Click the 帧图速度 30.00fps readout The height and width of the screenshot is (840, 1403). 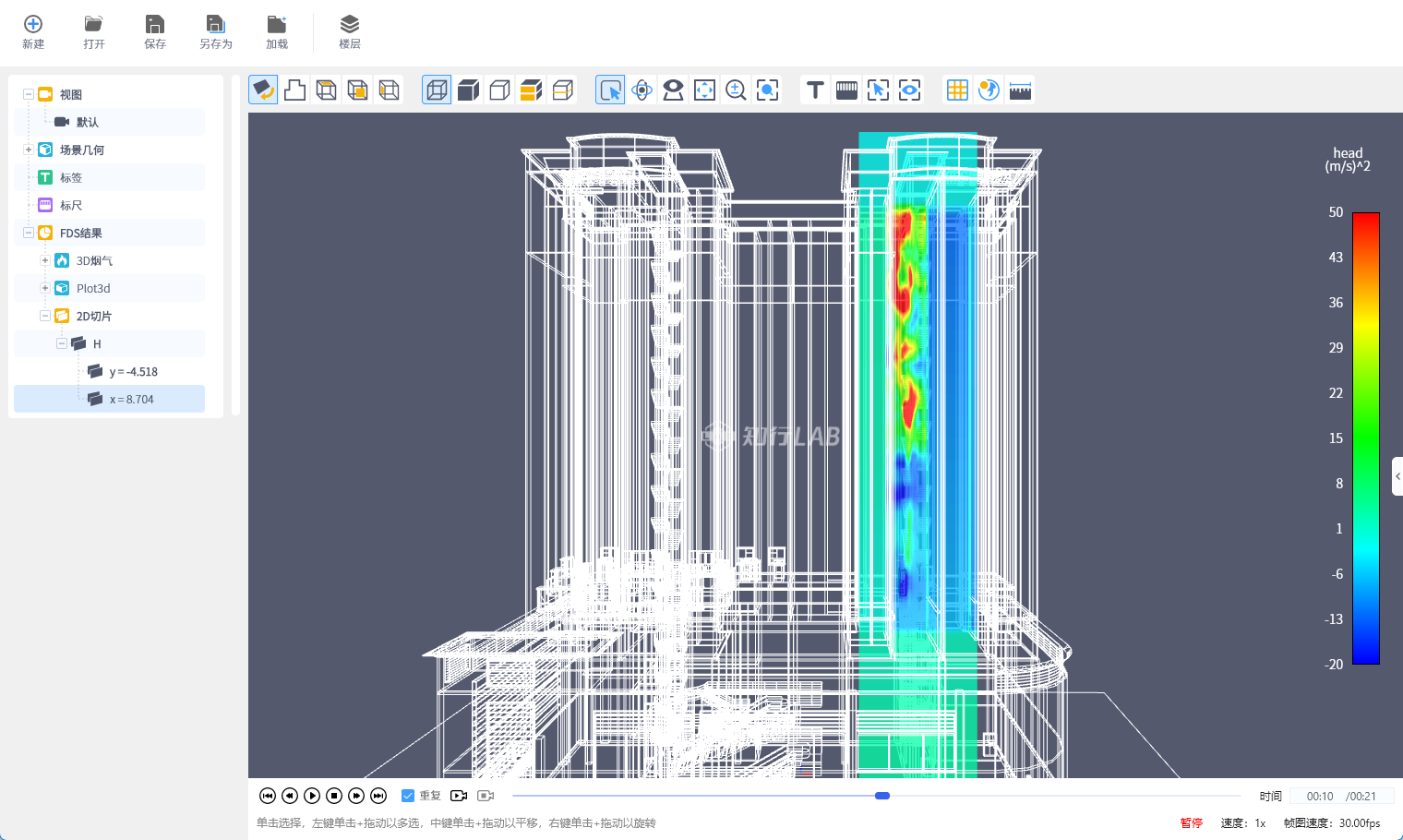[x=1332, y=823]
